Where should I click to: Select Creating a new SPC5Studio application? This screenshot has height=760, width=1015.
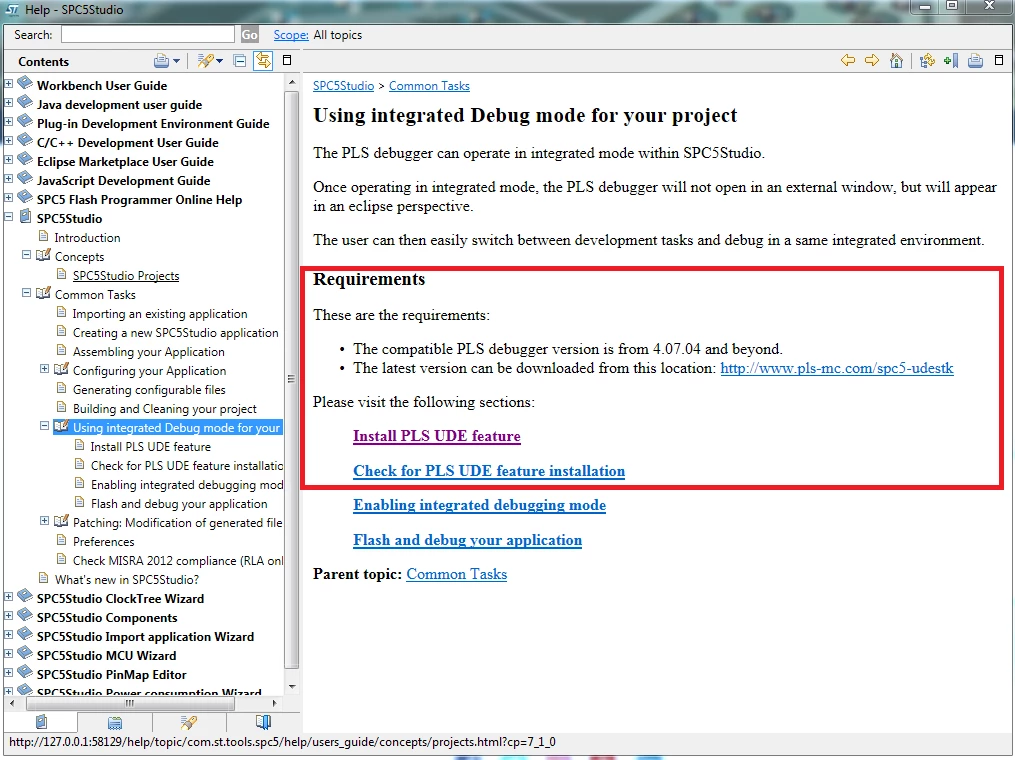[175, 333]
